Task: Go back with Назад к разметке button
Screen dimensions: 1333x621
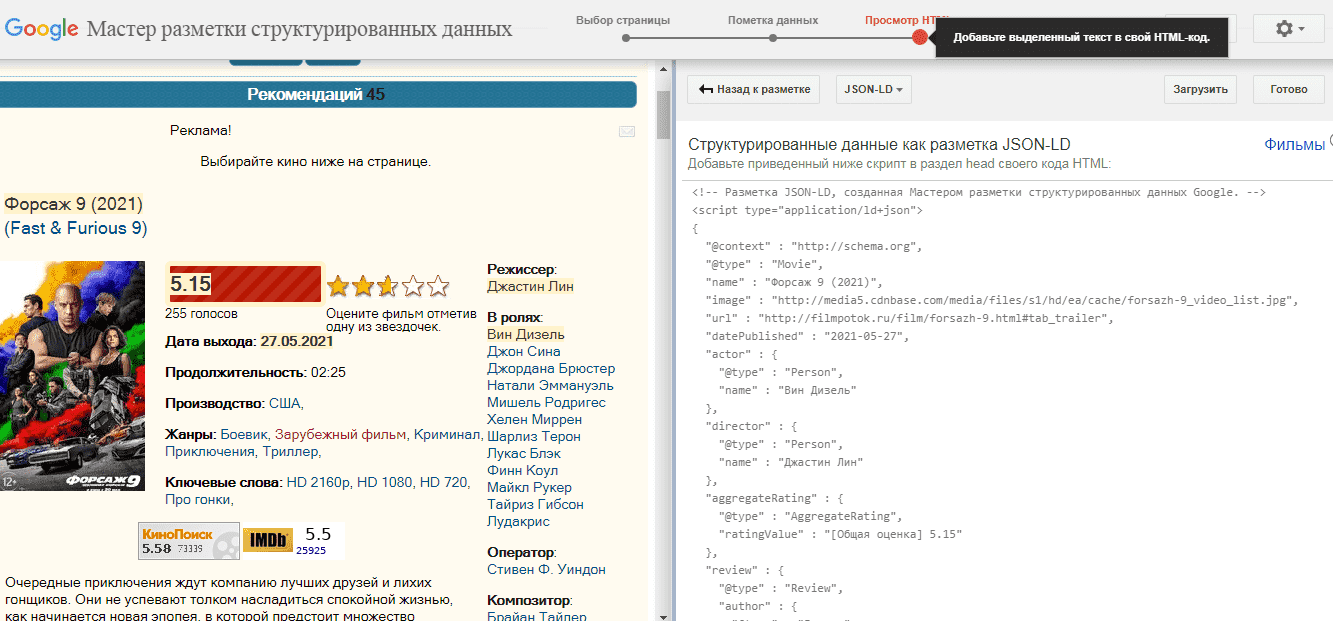Action: click(x=755, y=89)
